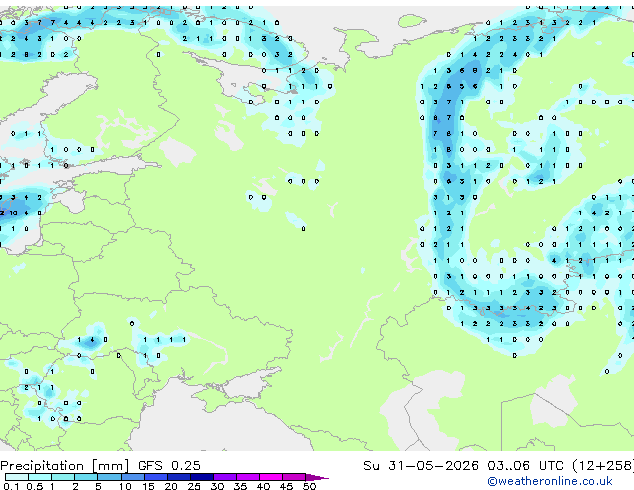Click the 35–40 mm legend swatch
Screen dimensions: 634x490
(248, 477)
